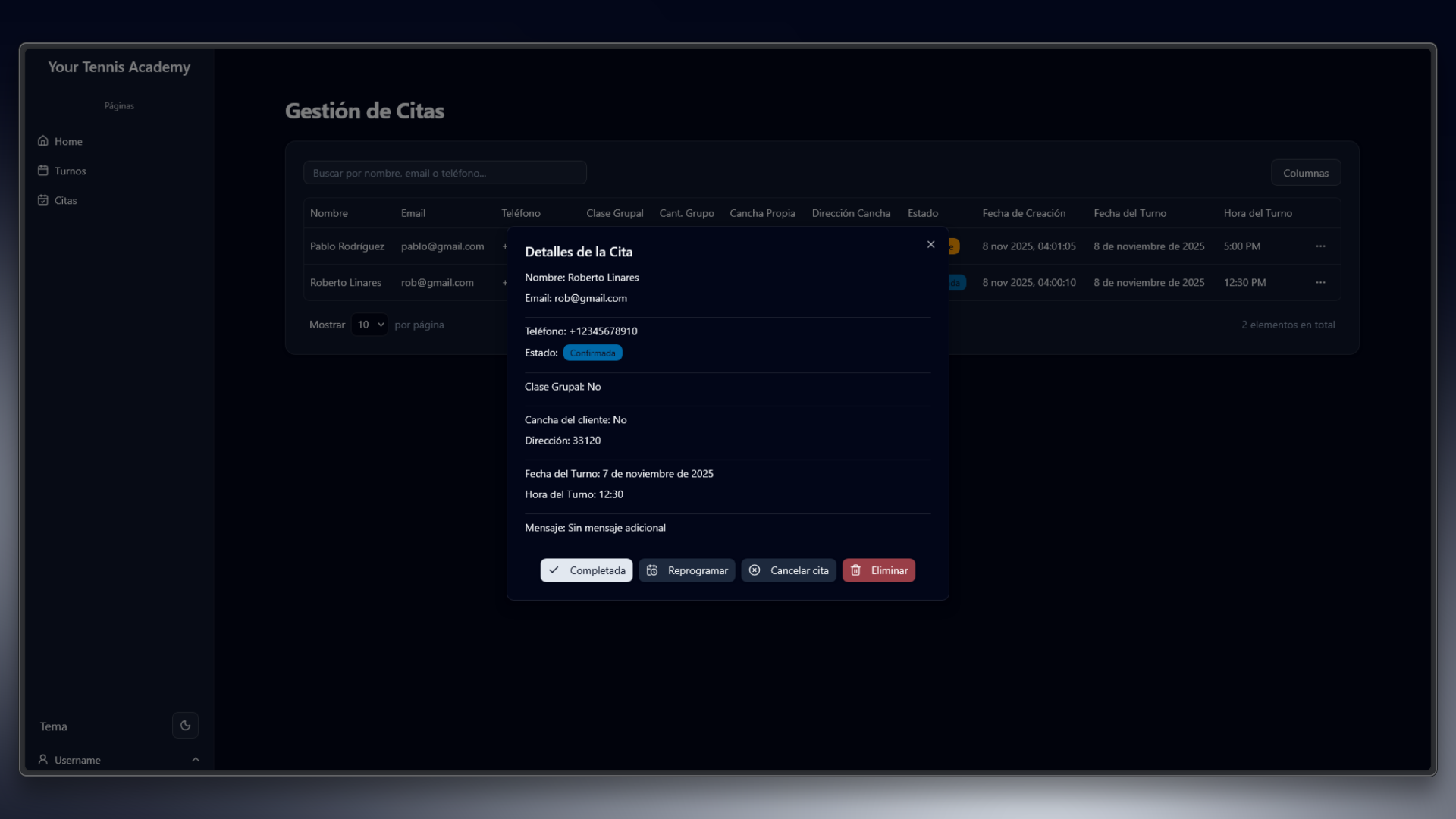Sort by the Fecha del Turno column header
The image size is (1456, 819).
[x=1130, y=213]
